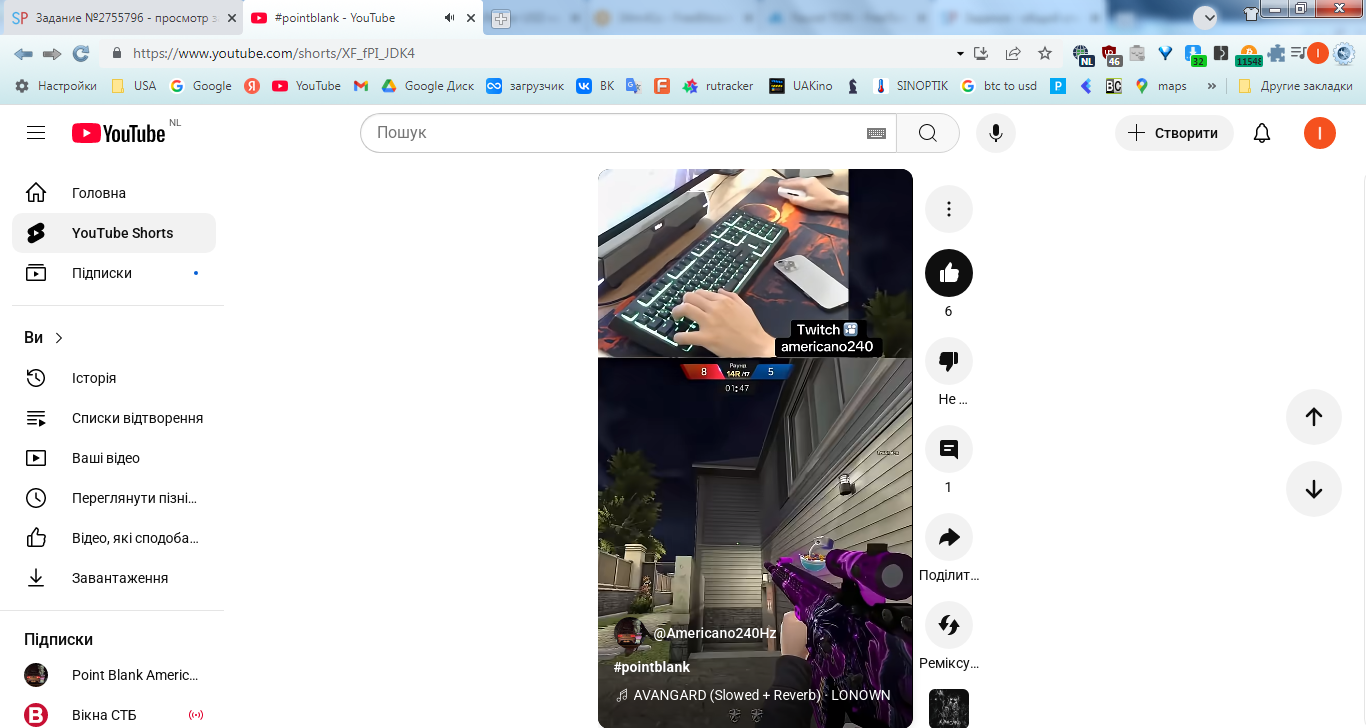The width and height of the screenshot is (1366, 728).
Task: Expand the Ви section chevron
Action: (59, 338)
